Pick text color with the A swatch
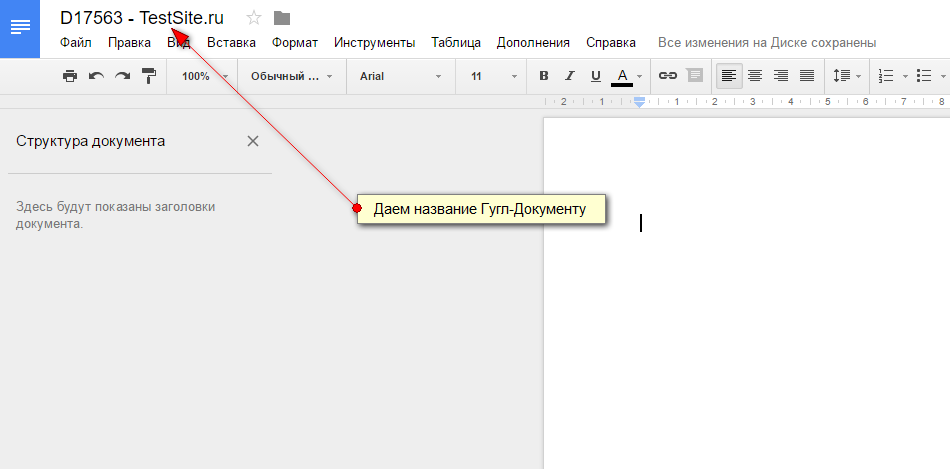 (622, 76)
